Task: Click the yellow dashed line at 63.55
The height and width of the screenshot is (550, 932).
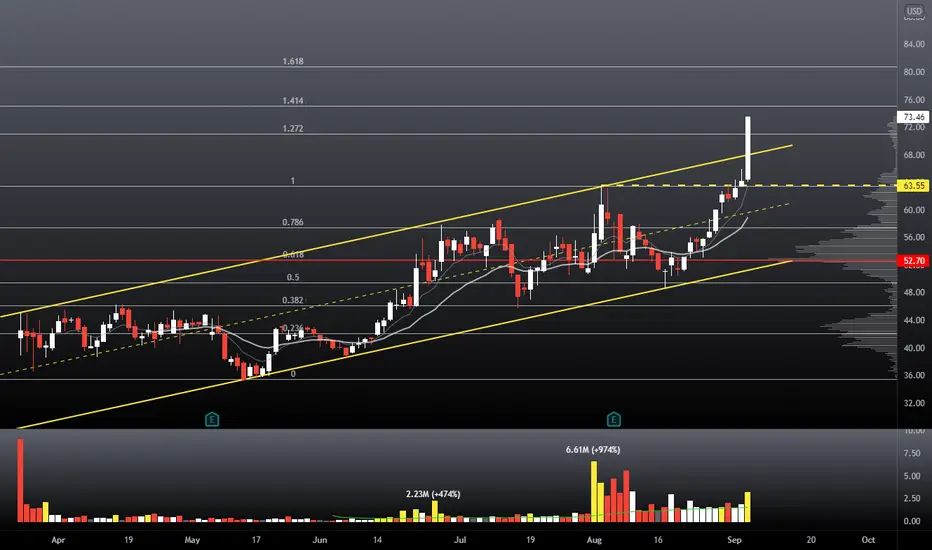Action: [x=749, y=186]
